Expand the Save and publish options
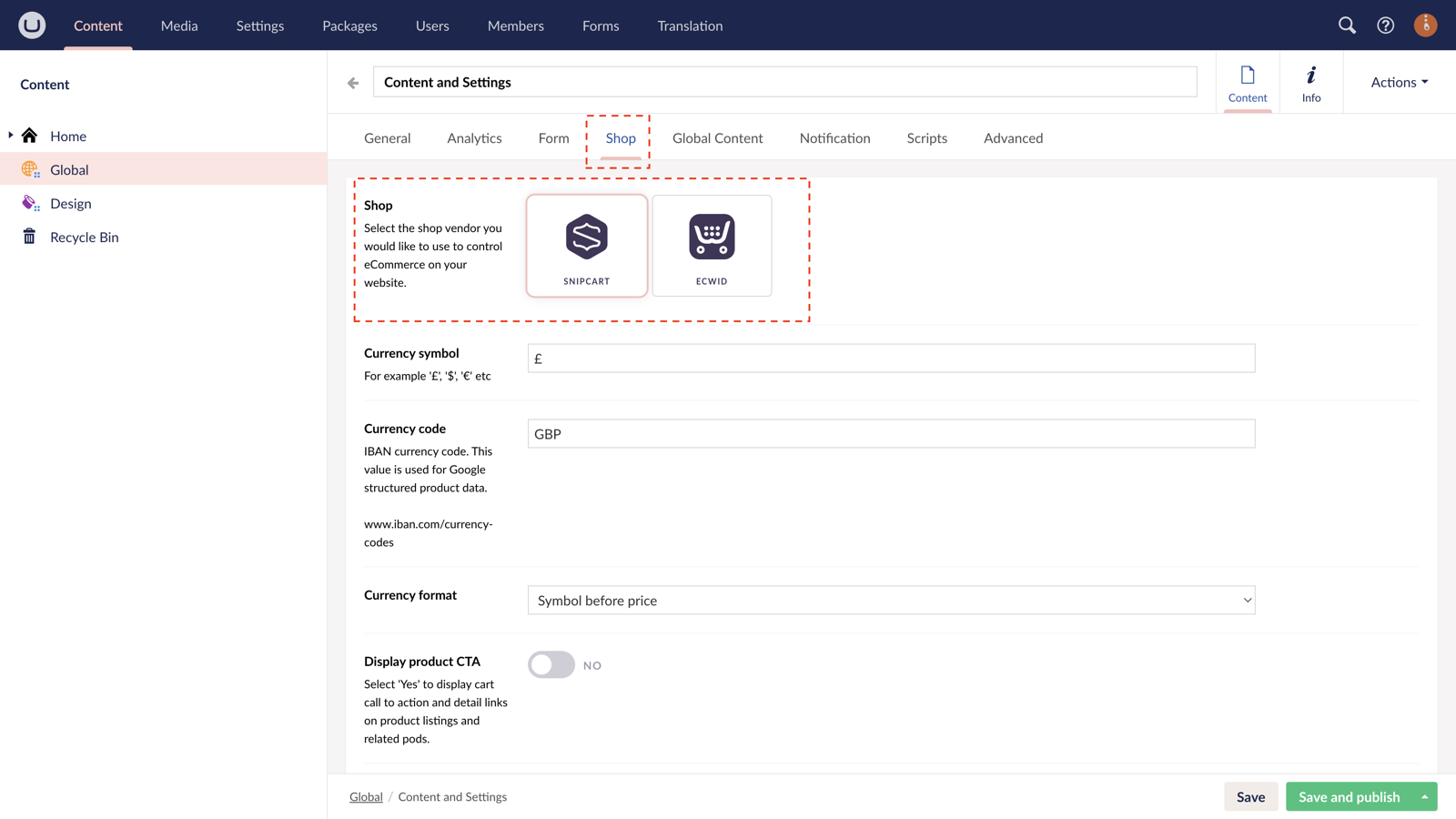 (1424, 796)
